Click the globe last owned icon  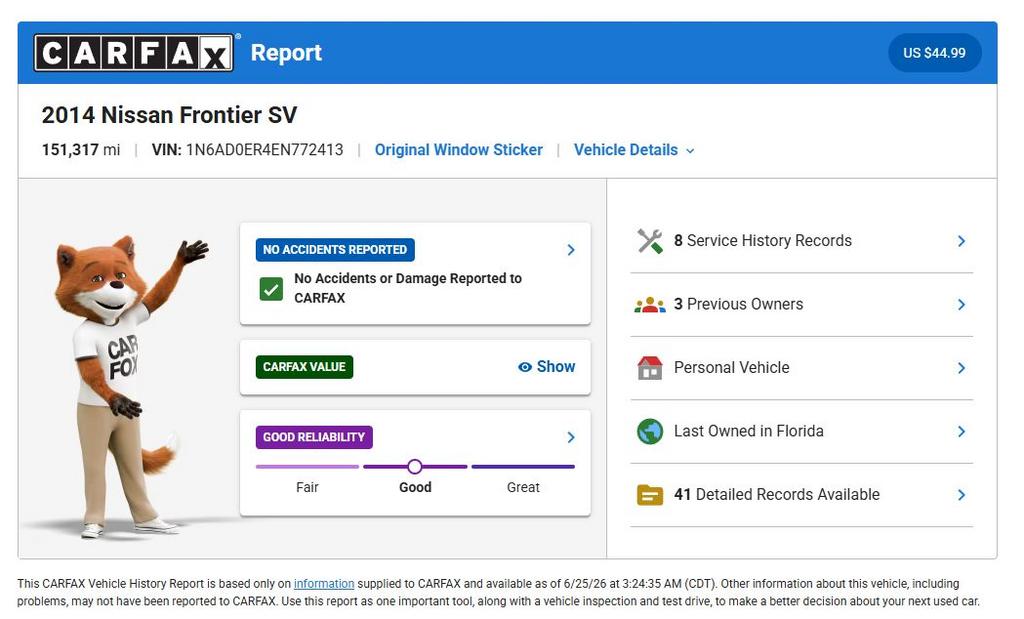pyautogui.click(x=650, y=432)
